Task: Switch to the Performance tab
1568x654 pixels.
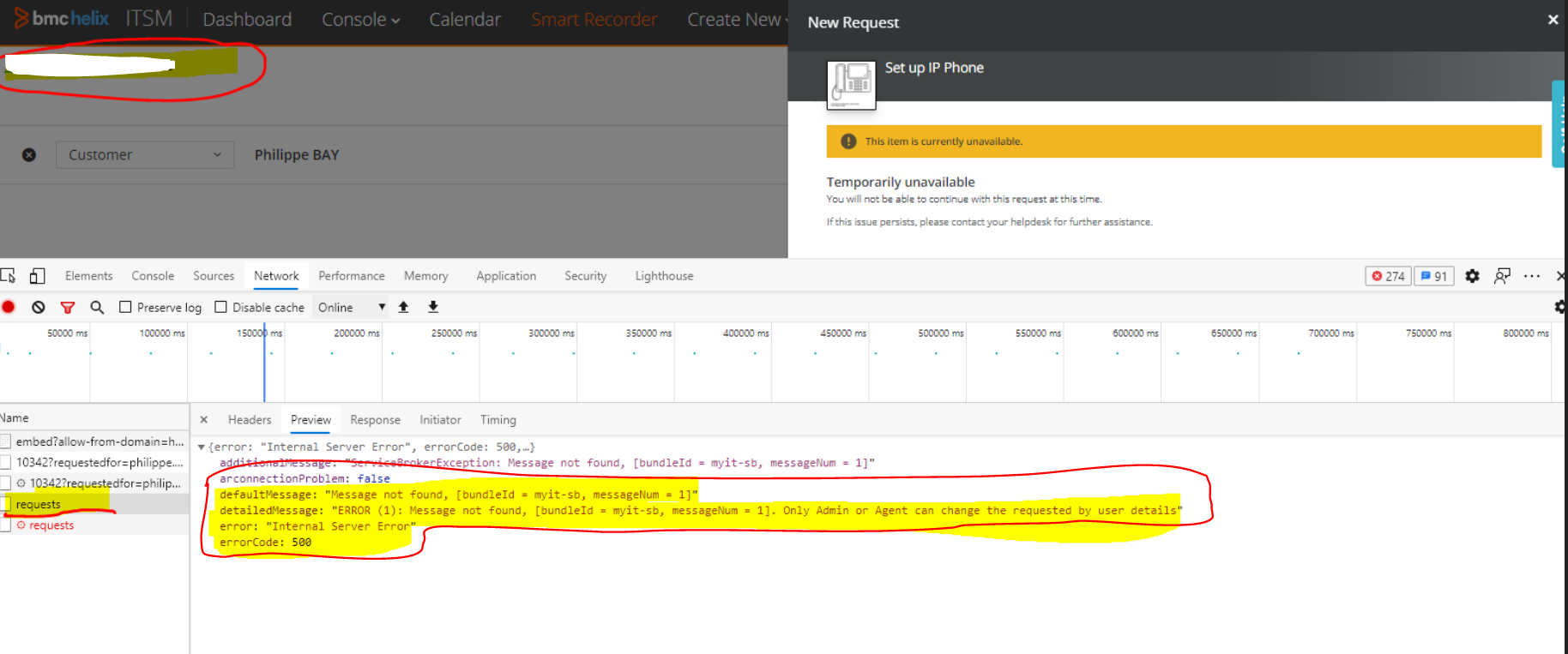Action: tap(352, 276)
